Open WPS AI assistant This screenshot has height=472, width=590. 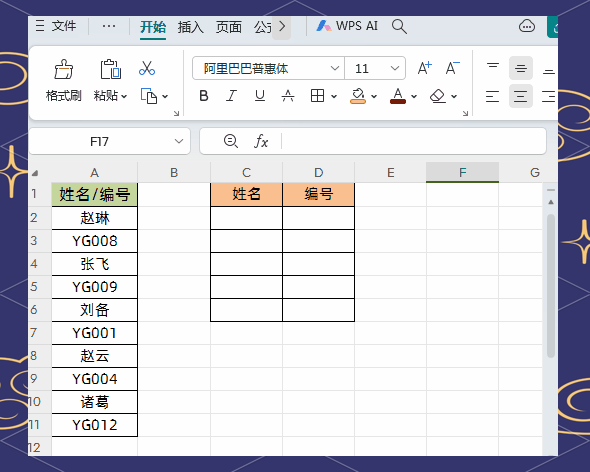point(347,26)
